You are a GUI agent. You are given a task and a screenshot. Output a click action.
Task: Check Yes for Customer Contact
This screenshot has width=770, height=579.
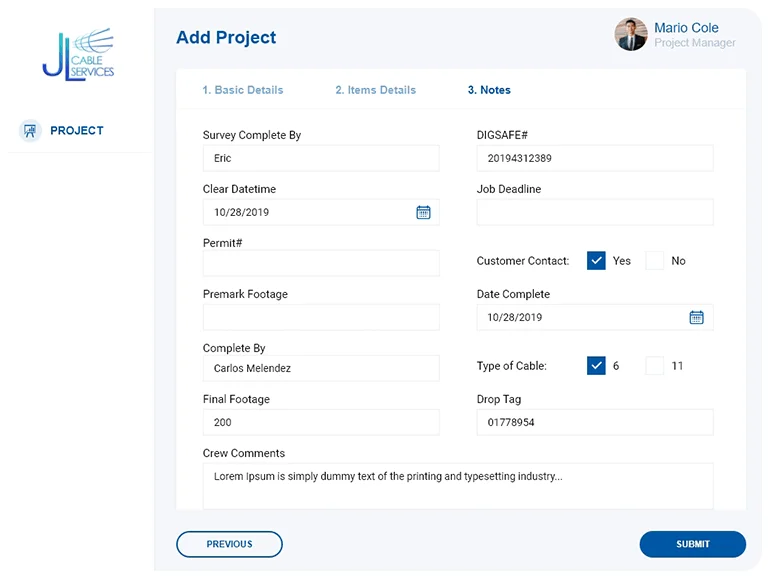pos(596,261)
